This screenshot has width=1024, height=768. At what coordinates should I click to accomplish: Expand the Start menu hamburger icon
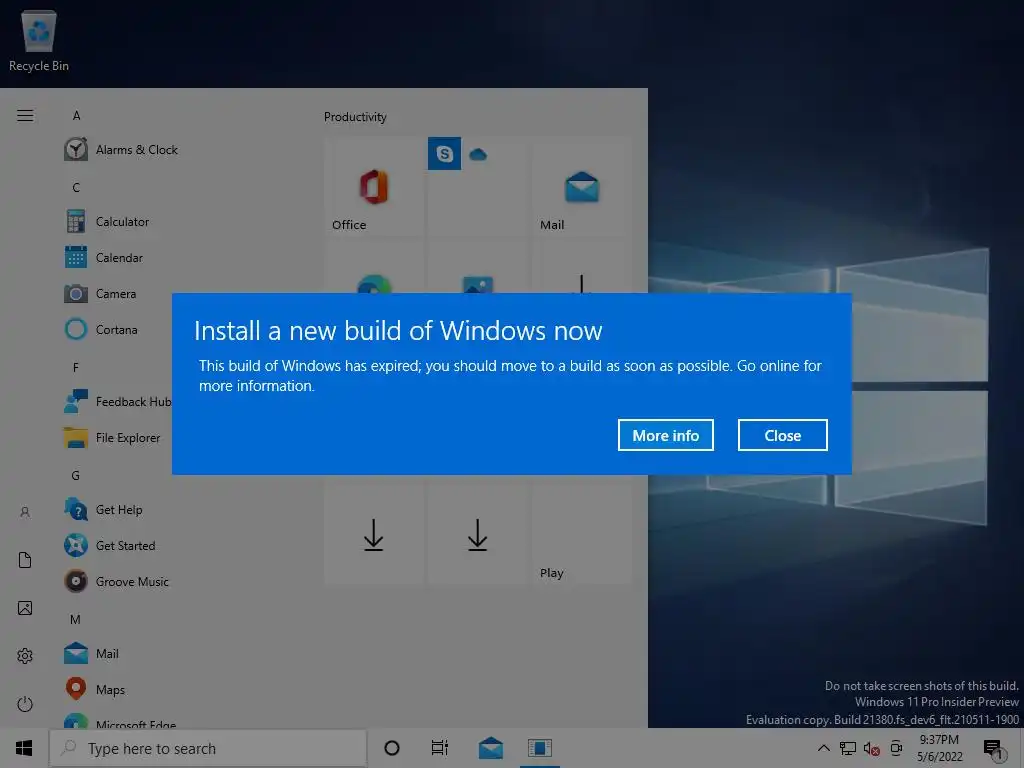tap(25, 116)
